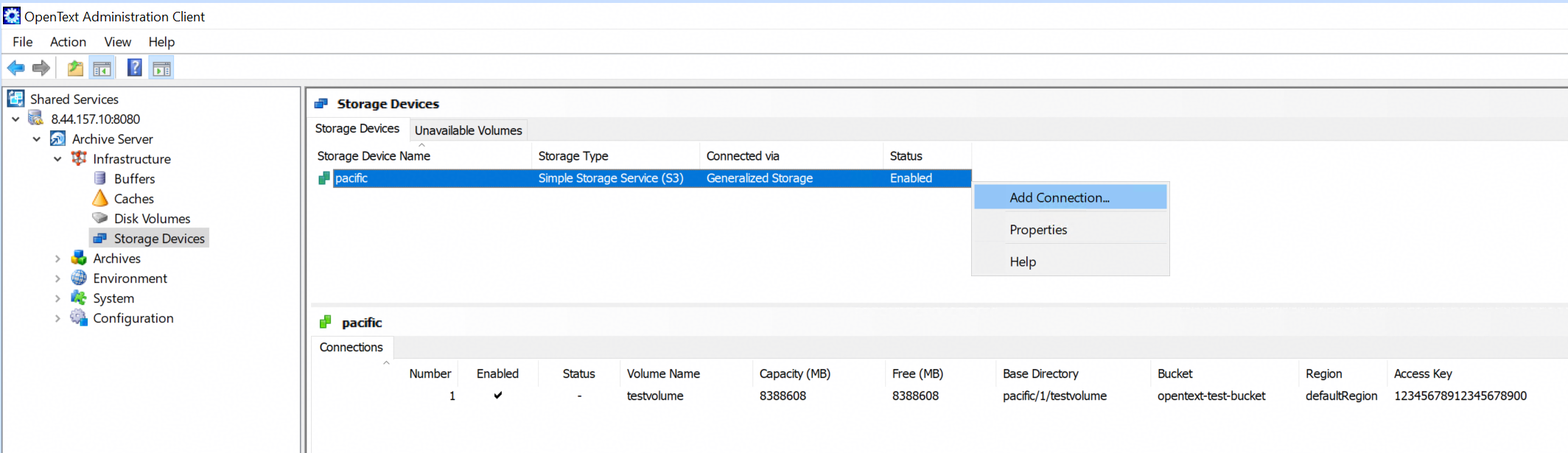
Task: Sort connections by Capacity (MB) column
Action: [819, 373]
